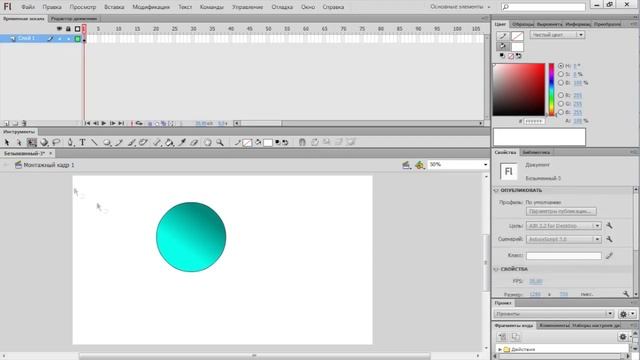Image resolution: width=640 pixels, height=360 pixels.
Task: Open the Правка menu
Action: coord(52,7)
